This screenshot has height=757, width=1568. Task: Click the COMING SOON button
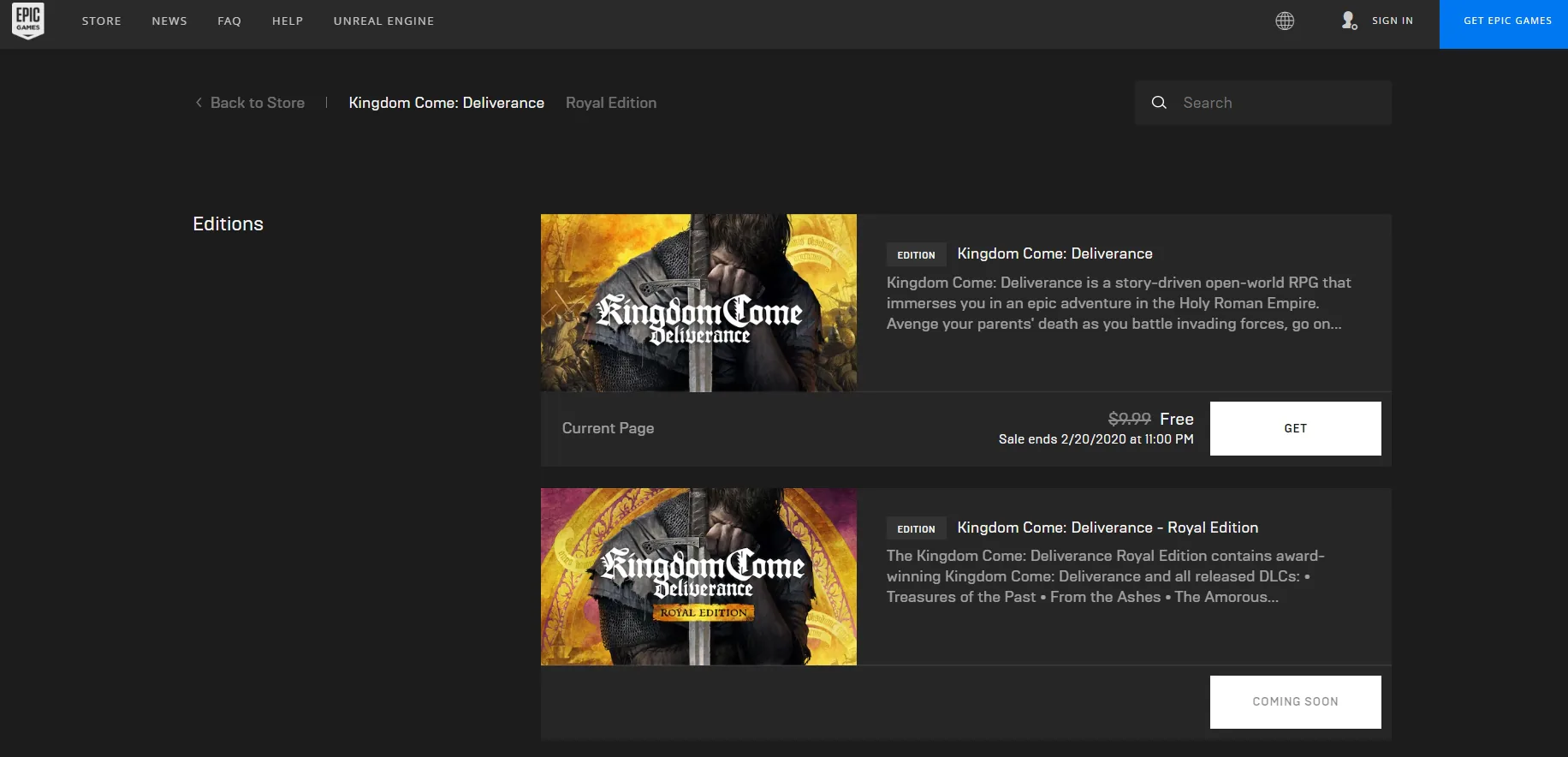[x=1296, y=702]
